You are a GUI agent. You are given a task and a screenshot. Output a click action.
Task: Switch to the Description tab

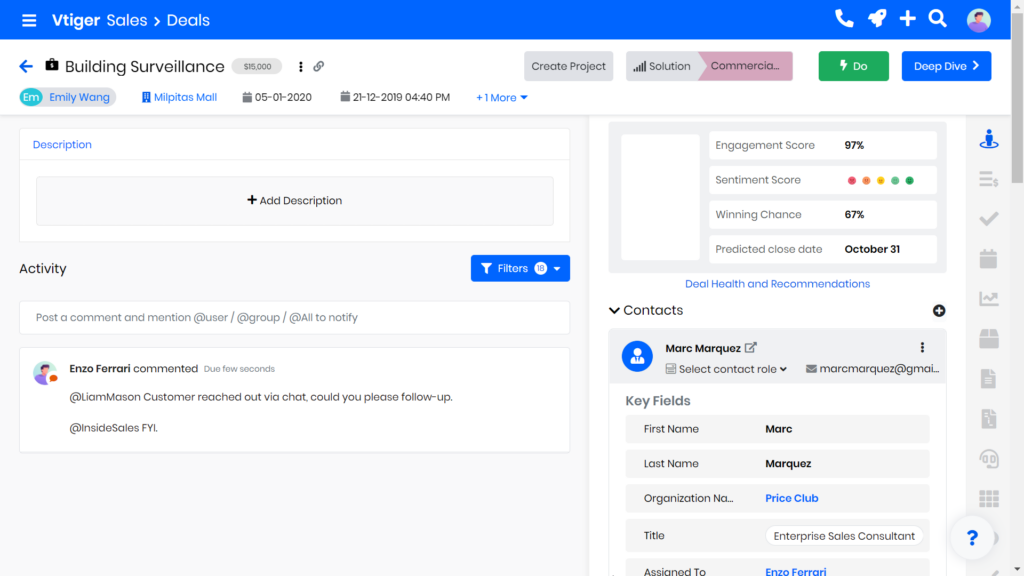(62, 145)
